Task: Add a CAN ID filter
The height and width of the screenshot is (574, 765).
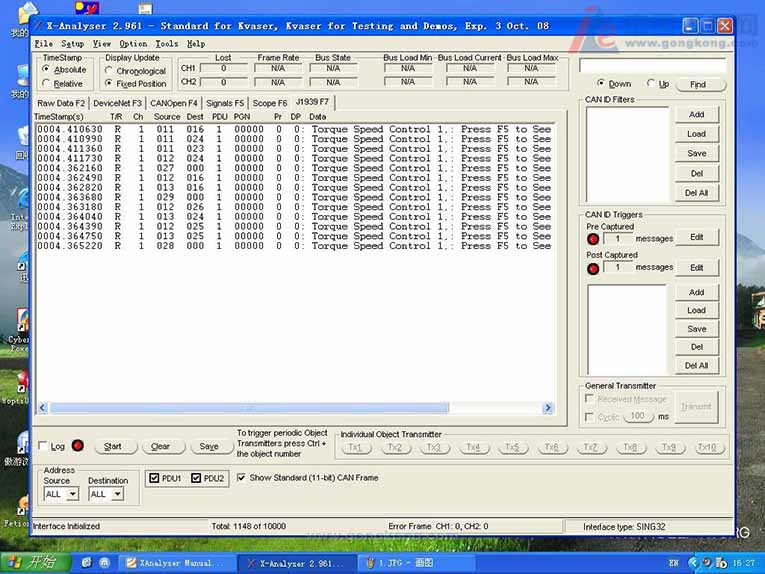Action: click(x=697, y=114)
